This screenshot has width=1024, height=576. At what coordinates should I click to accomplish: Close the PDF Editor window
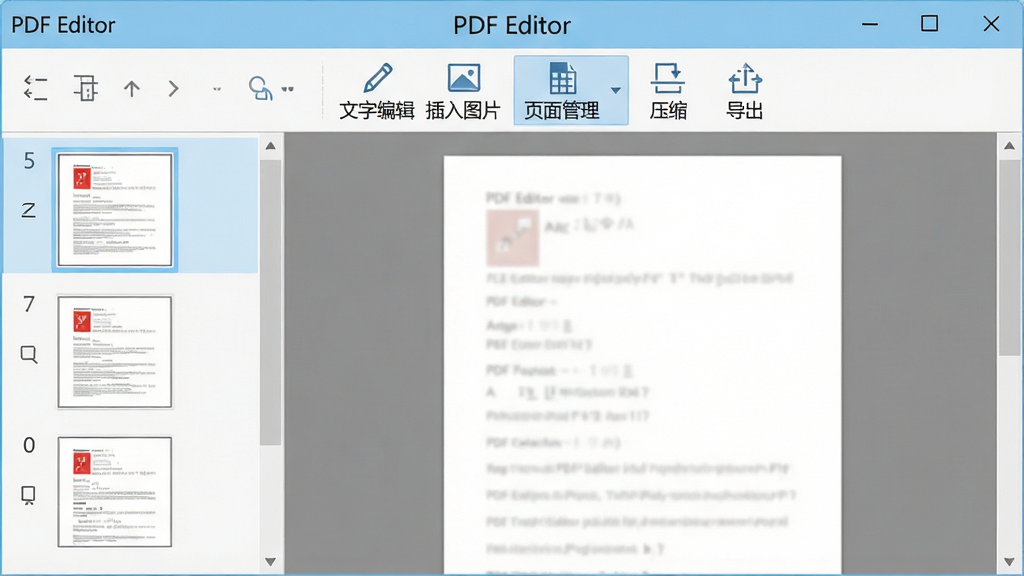click(x=991, y=24)
